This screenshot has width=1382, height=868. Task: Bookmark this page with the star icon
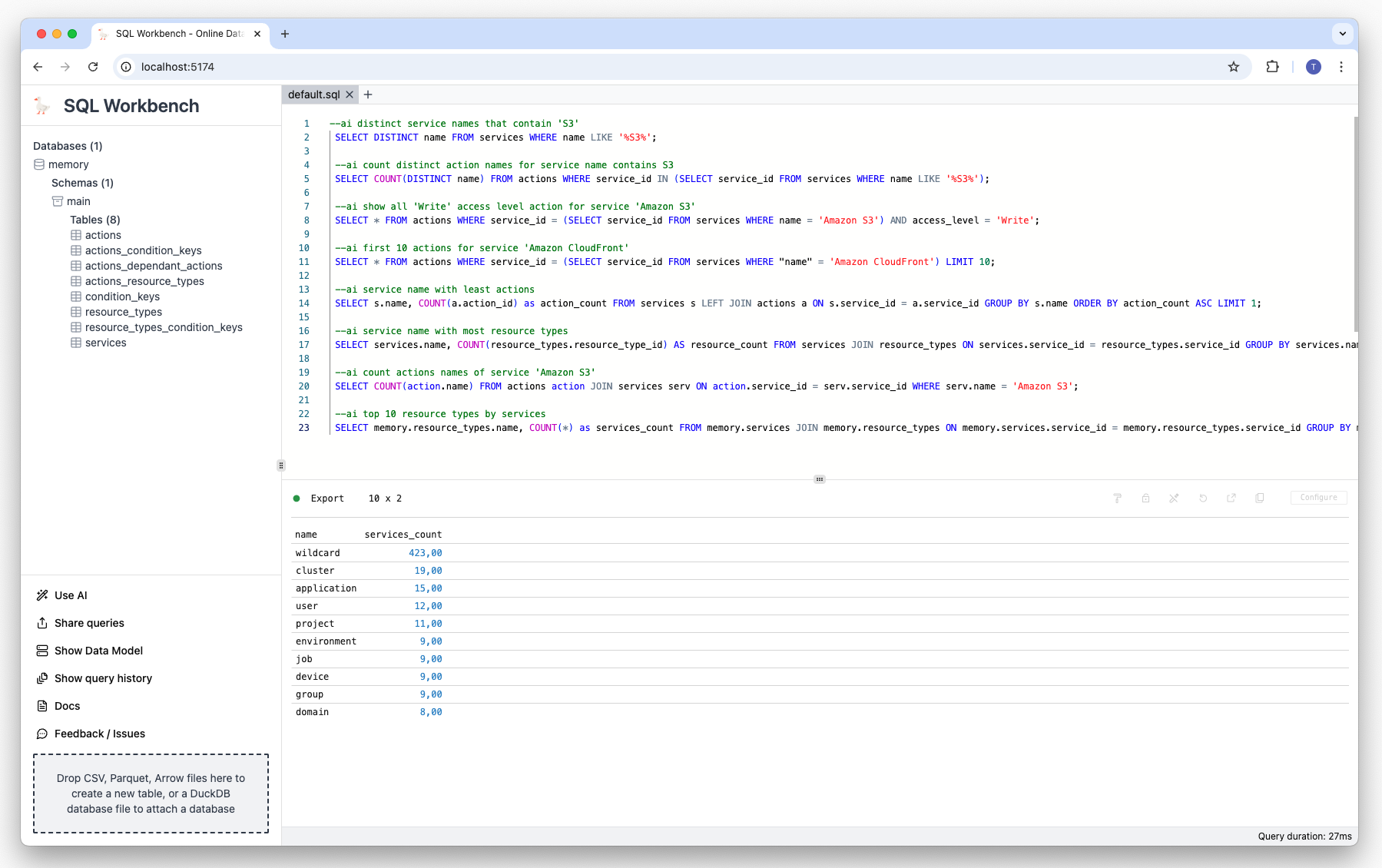coord(1234,67)
